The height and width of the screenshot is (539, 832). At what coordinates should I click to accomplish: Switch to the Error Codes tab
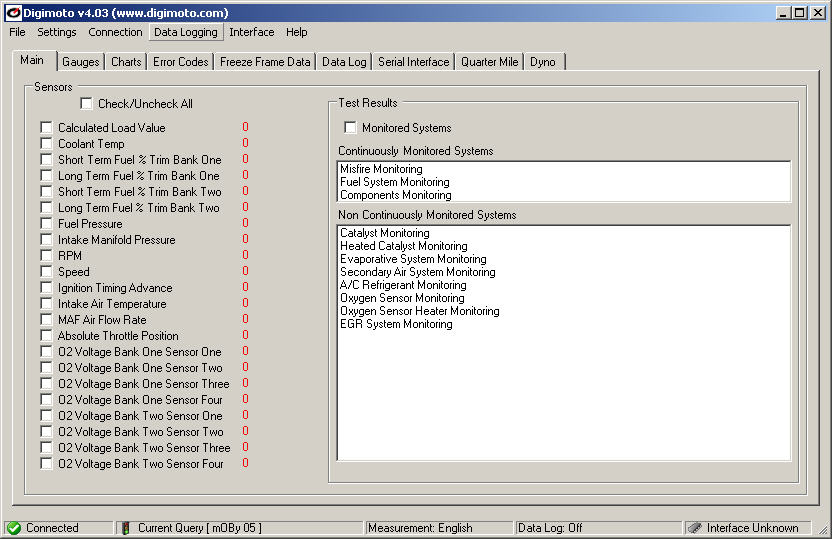click(180, 62)
